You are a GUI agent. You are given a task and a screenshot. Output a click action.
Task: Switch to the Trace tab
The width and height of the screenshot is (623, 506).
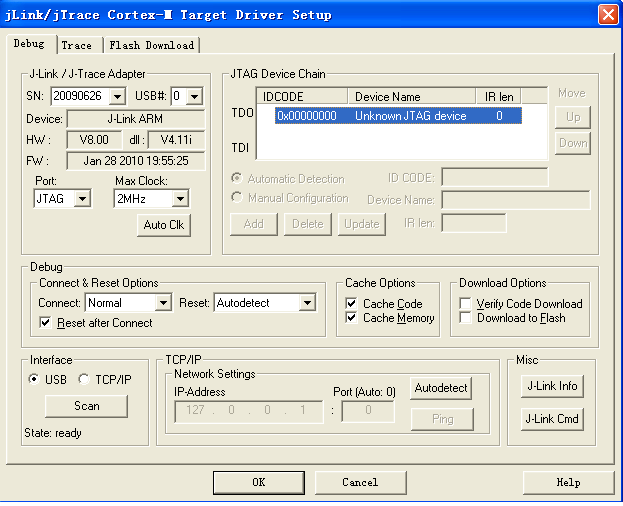tap(76, 45)
